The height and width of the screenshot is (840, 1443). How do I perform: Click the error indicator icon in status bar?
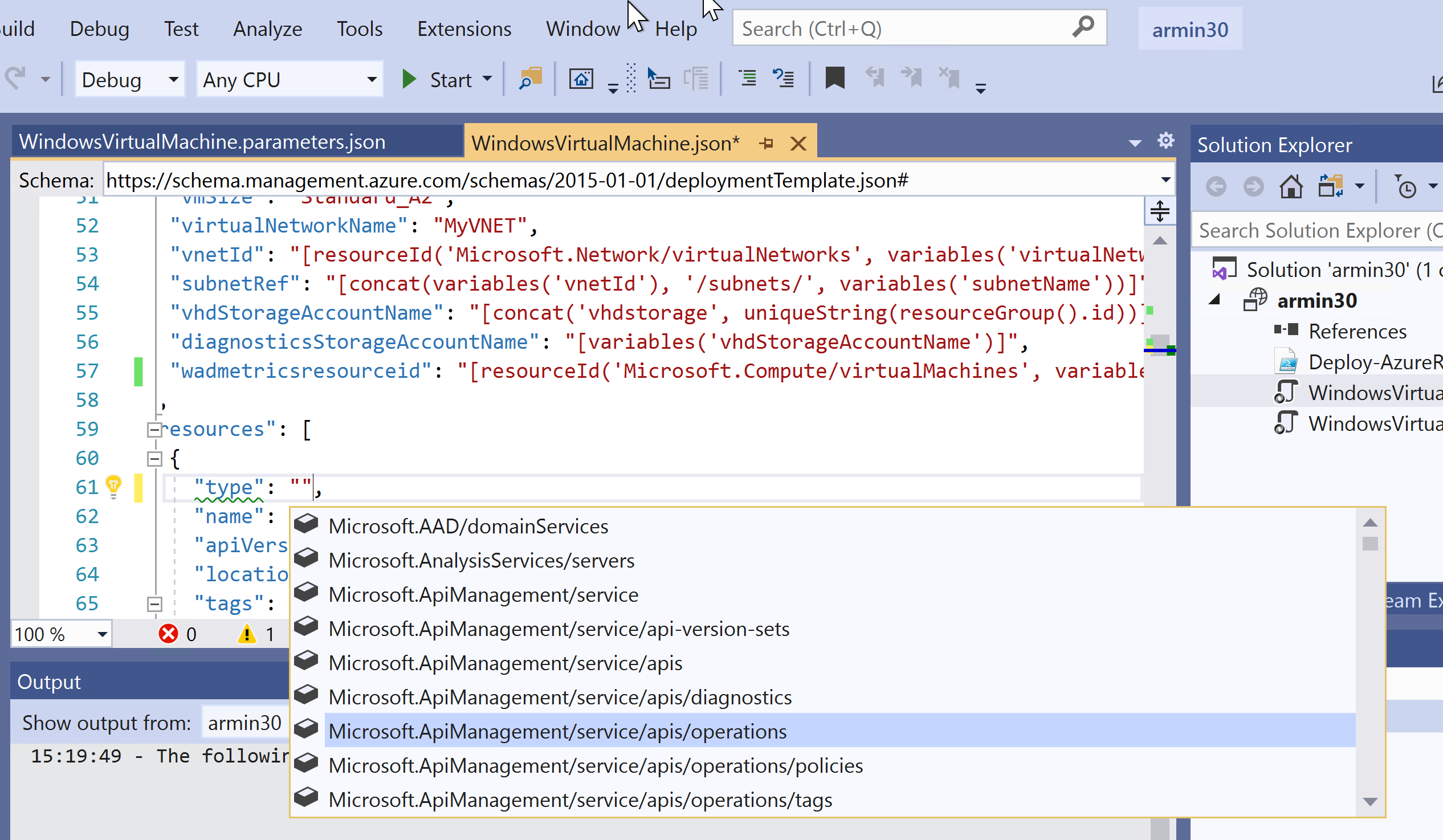pyautogui.click(x=168, y=632)
